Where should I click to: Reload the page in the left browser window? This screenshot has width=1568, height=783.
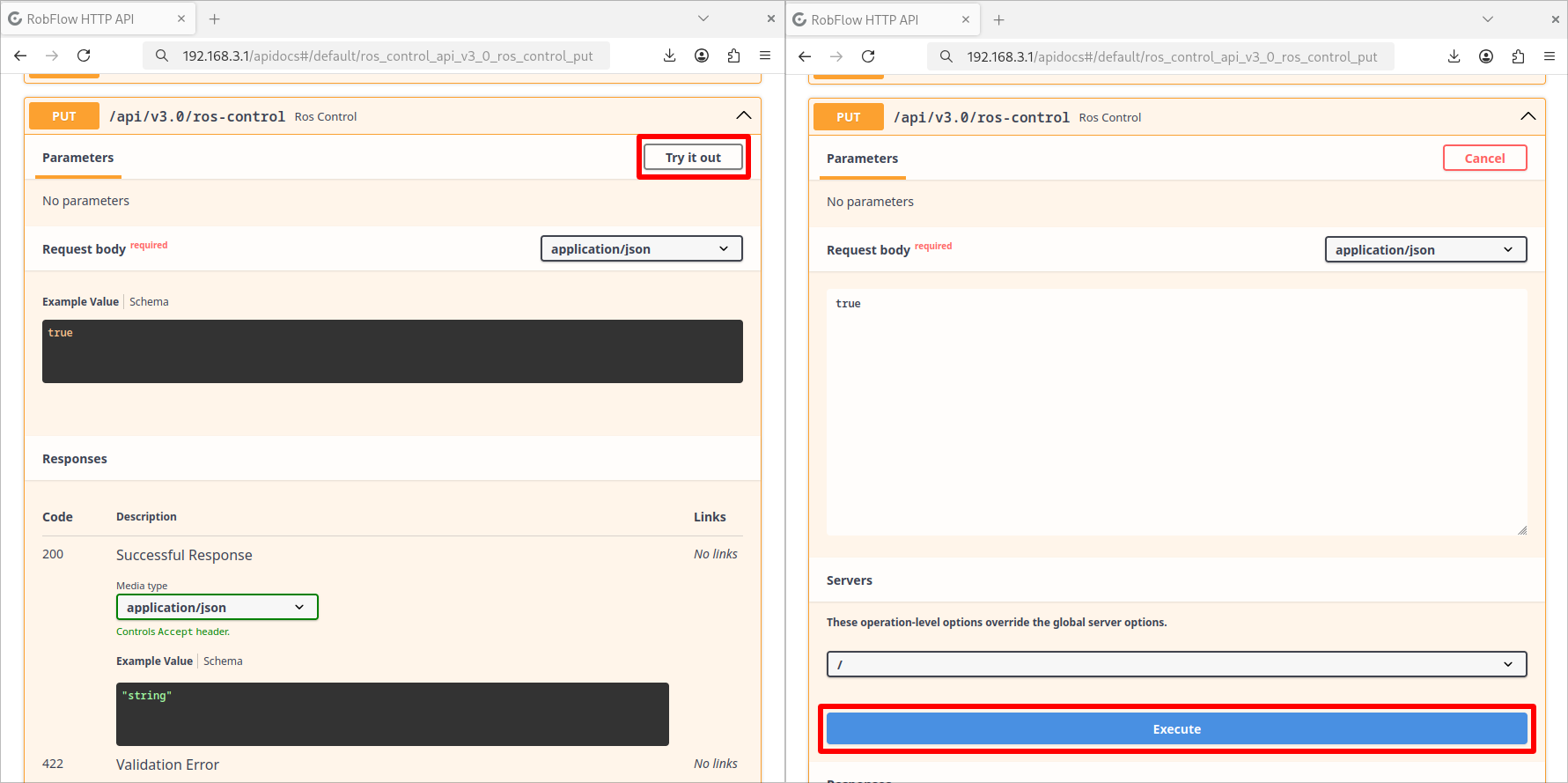[x=84, y=55]
